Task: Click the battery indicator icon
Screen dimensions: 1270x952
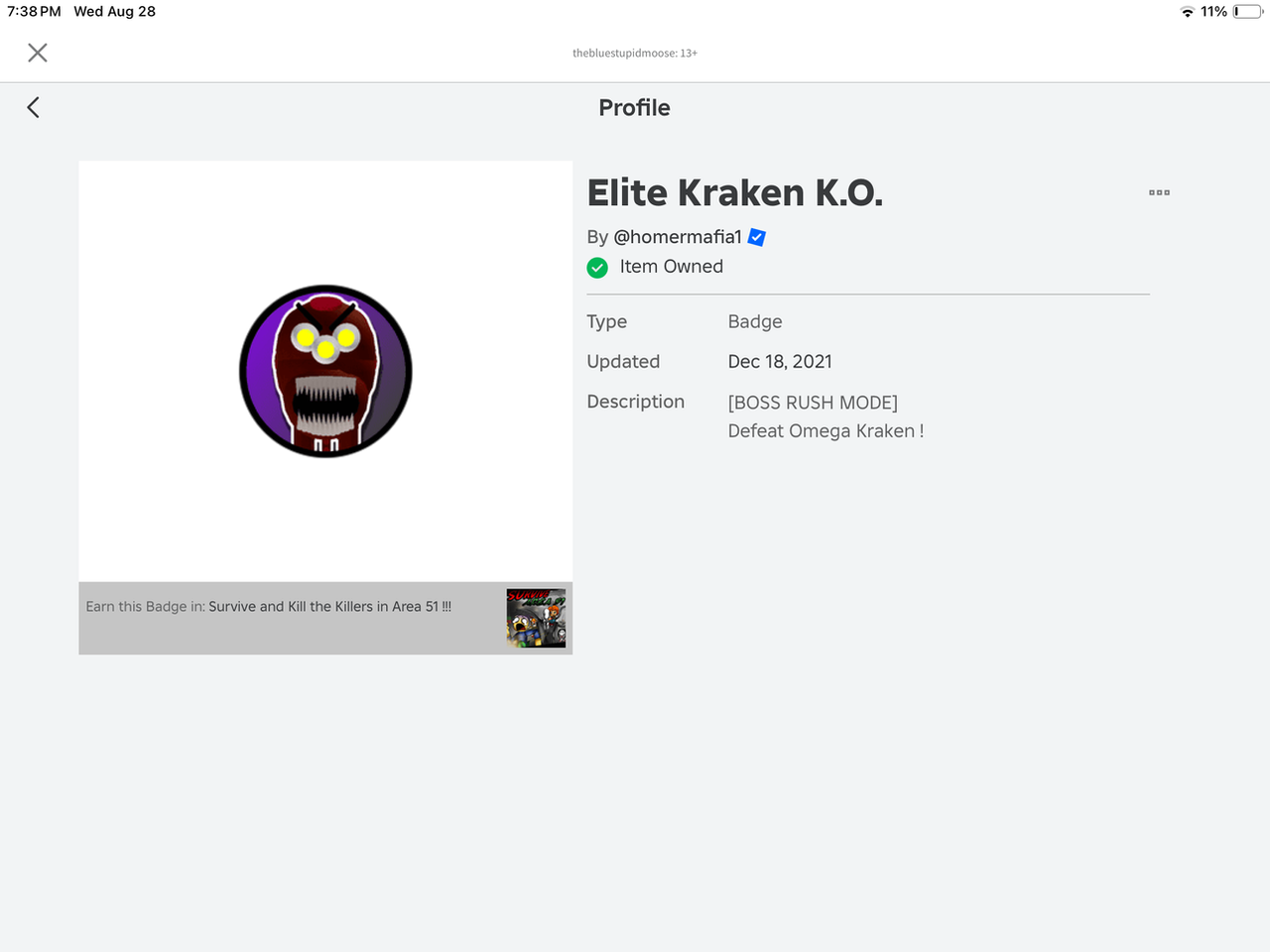Action: (x=1247, y=12)
